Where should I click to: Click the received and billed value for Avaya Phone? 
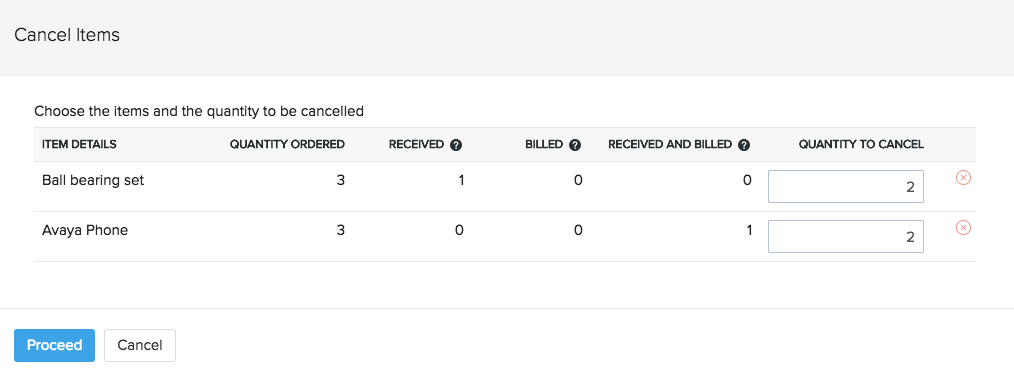(748, 230)
